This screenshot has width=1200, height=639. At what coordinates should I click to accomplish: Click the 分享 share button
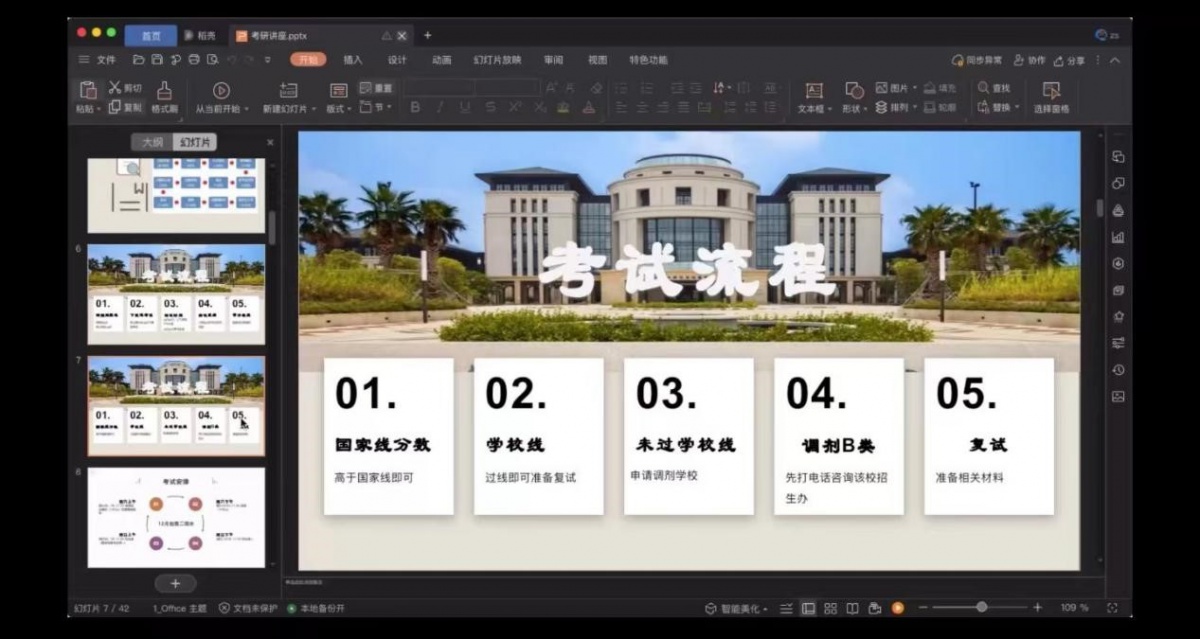(1069, 60)
